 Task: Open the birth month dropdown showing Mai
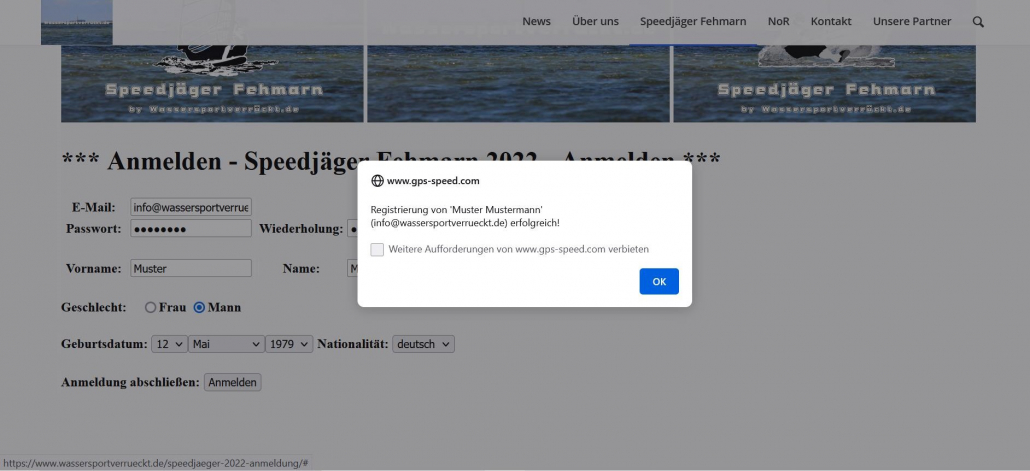[x=225, y=344]
